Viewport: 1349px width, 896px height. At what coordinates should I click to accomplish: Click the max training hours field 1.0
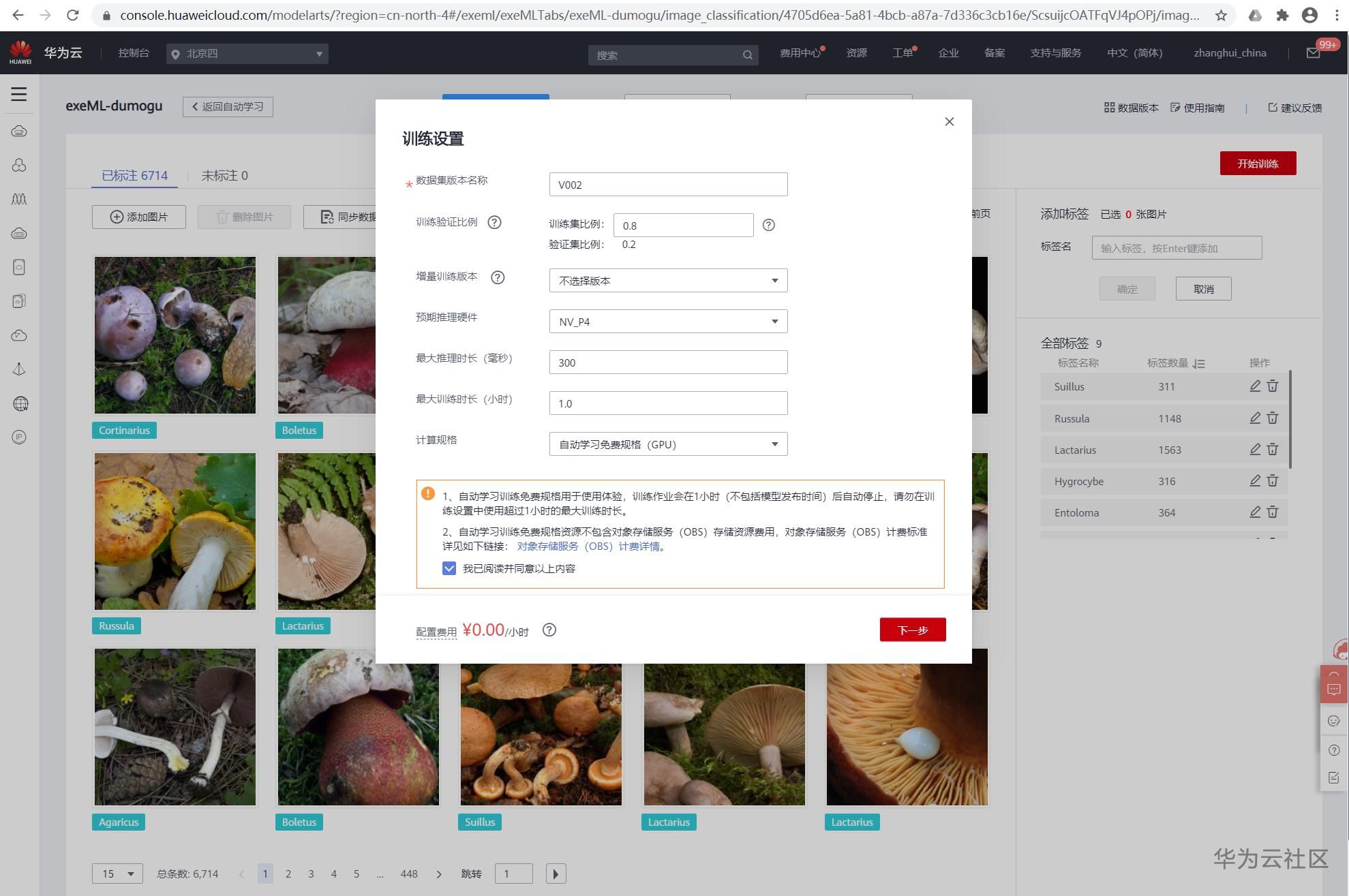668,403
